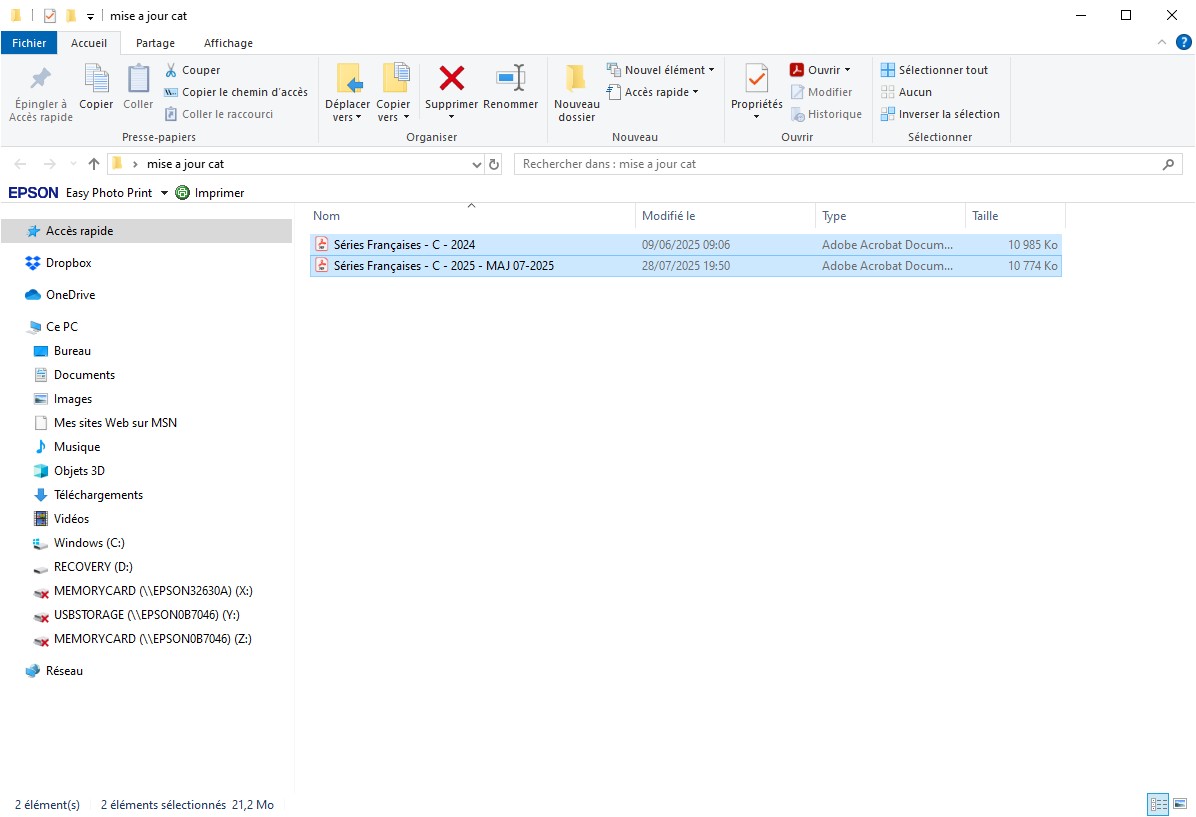Select Téléchargements in the navigation pane
The image size is (1196, 817).
point(98,495)
